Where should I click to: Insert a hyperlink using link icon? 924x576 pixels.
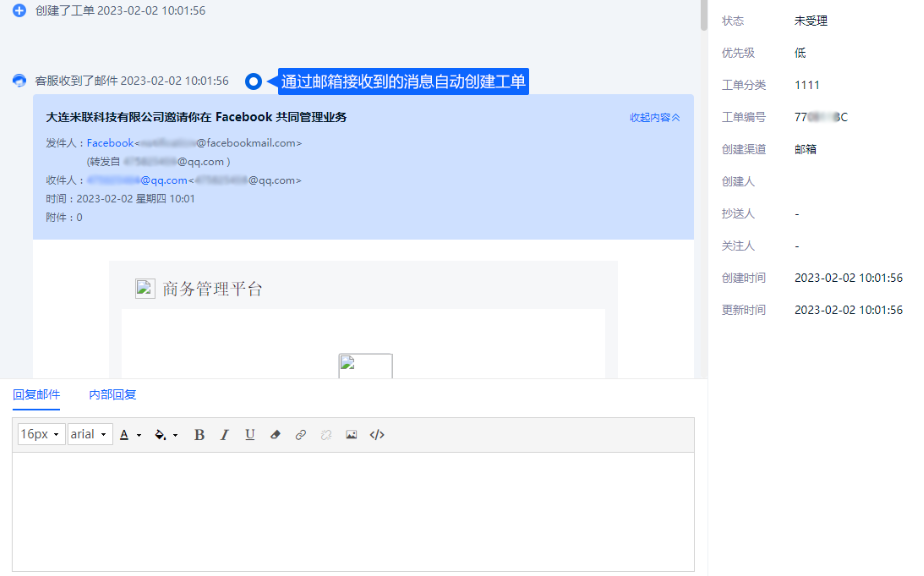click(x=301, y=435)
